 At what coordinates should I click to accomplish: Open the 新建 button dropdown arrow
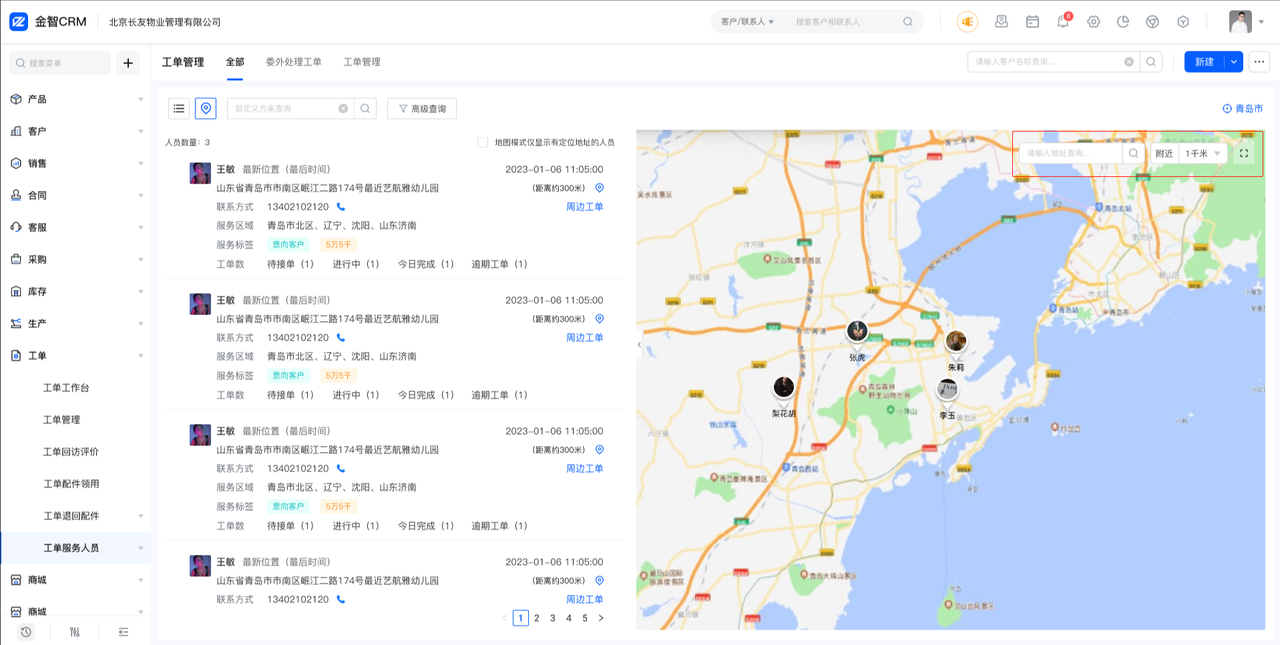tap(1234, 62)
